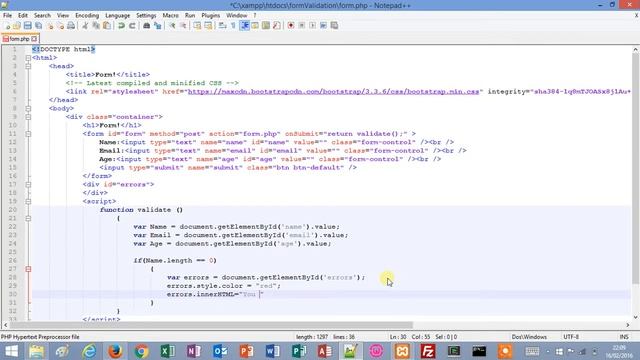
Task: Toggle Show all characters pilcrow icon
Action: click(233, 26)
